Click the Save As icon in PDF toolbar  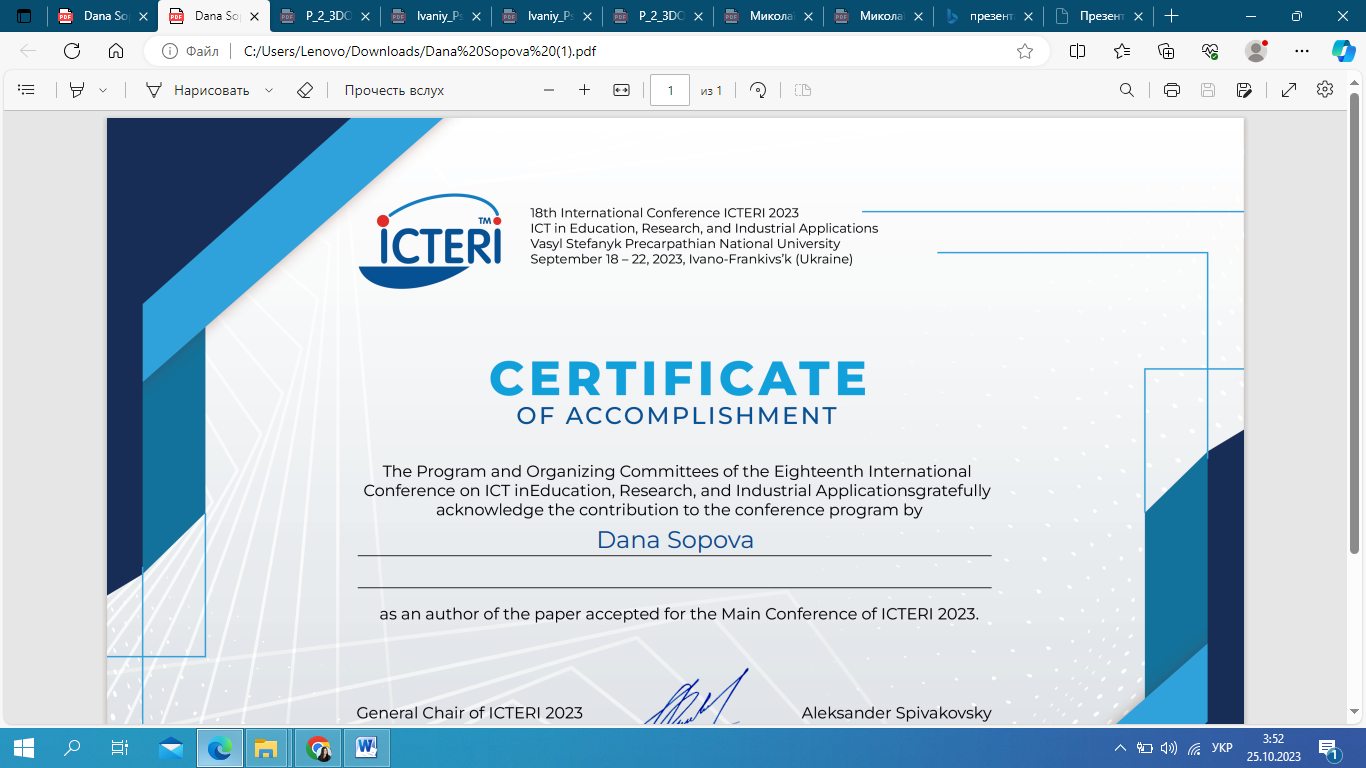coord(1244,90)
